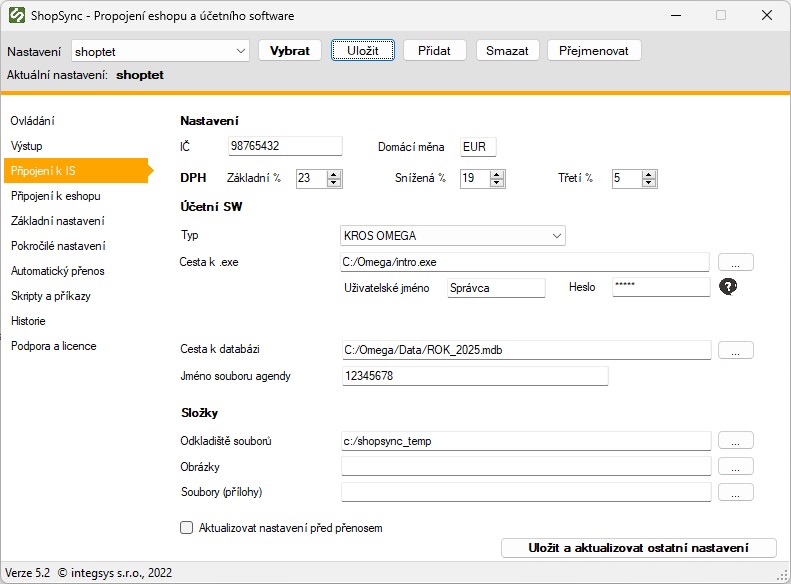Click the Přejmenovat button
Viewport: 791px width, 584px height.
(x=594, y=50)
